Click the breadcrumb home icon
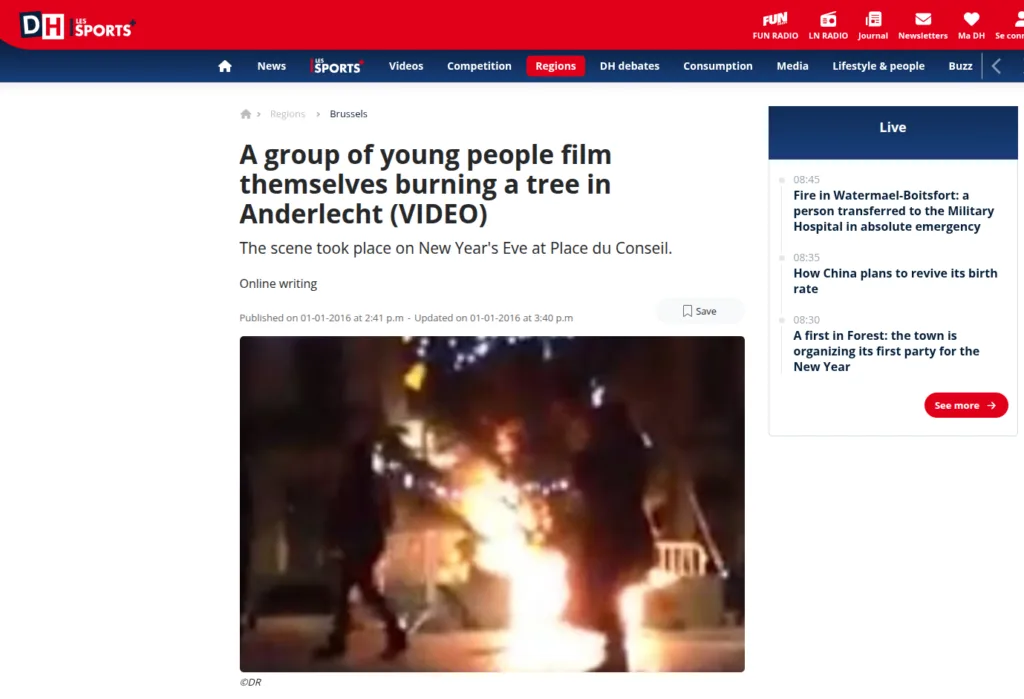This screenshot has height=699, width=1024. [x=246, y=114]
